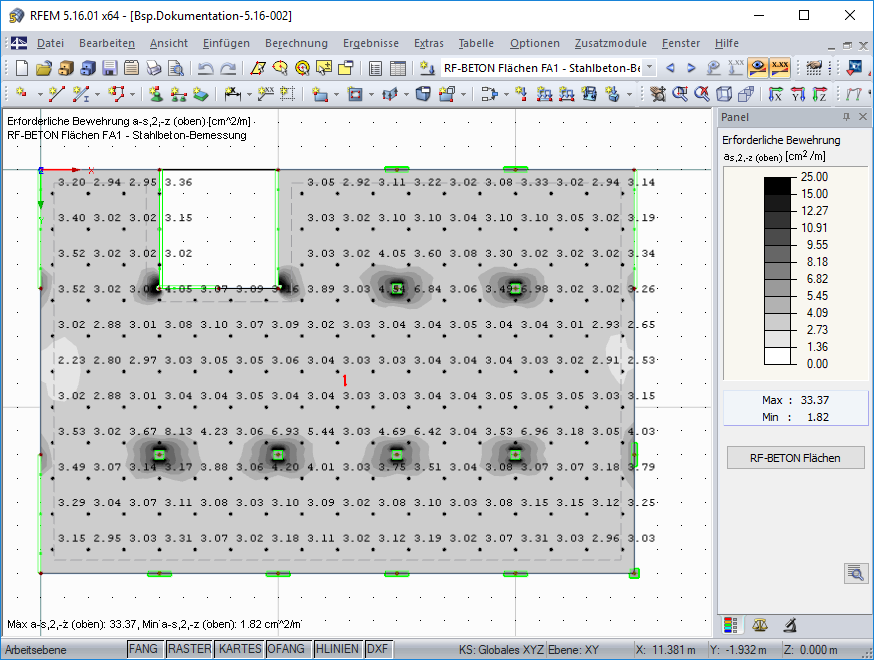The width and height of the screenshot is (874, 660).
Task: Pin the Panel with pushpin icon
Action: pos(846,117)
